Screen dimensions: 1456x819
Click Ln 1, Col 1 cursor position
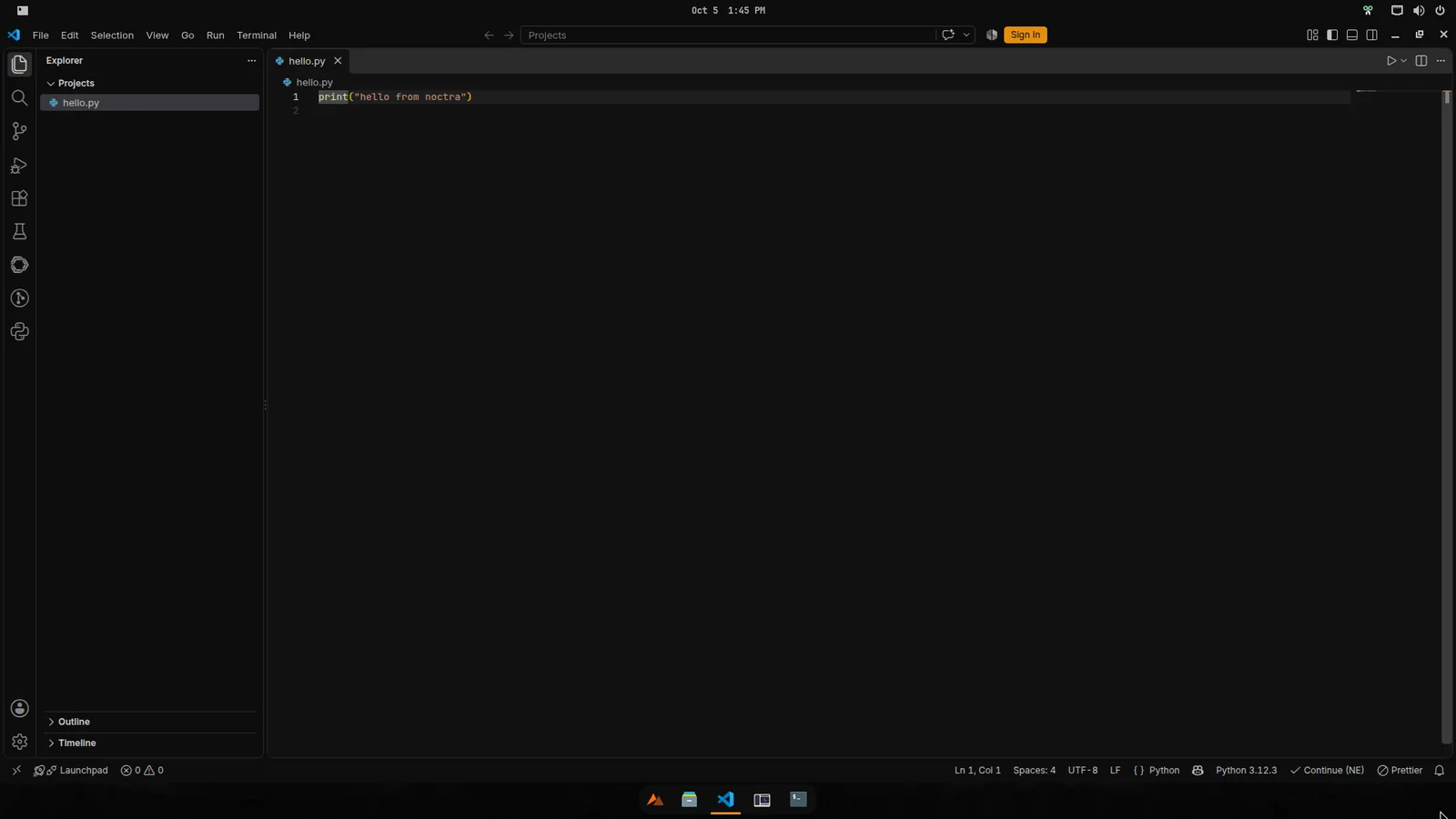click(977, 770)
